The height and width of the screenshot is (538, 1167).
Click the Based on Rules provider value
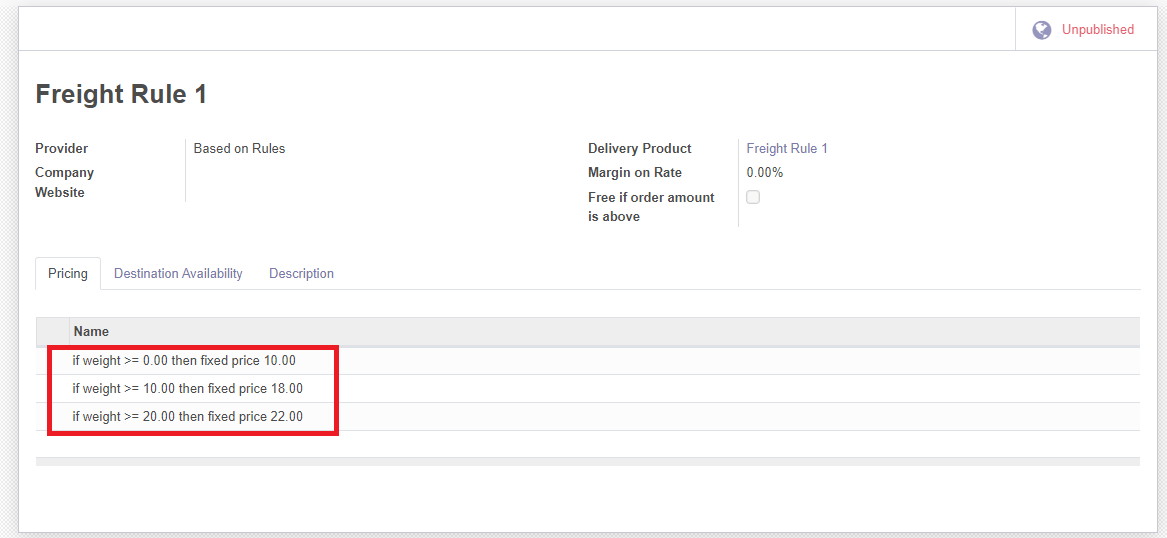point(239,148)
